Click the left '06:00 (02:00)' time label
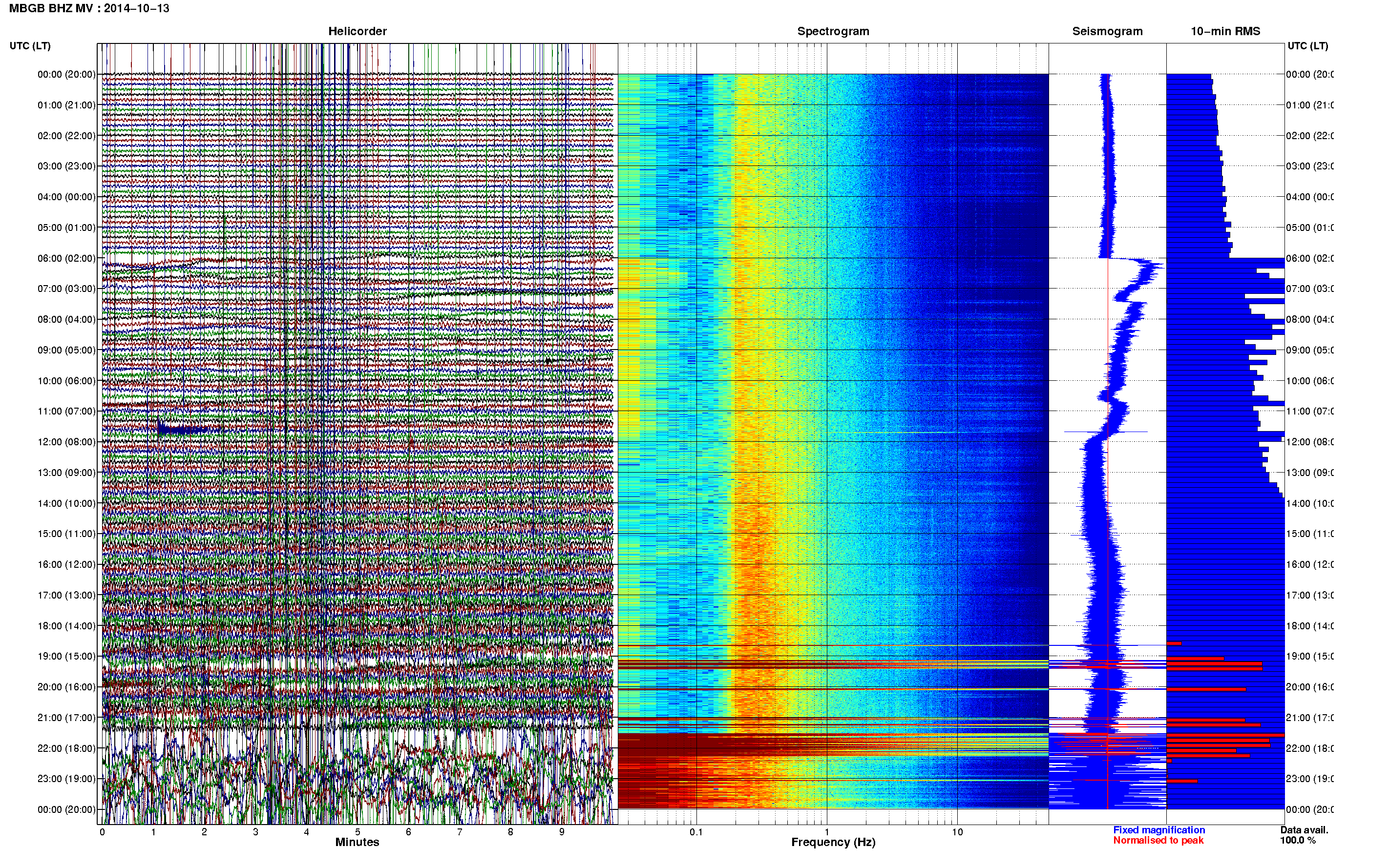Image resolution: width=1389 pixels, height=868 pixels. 66,258
